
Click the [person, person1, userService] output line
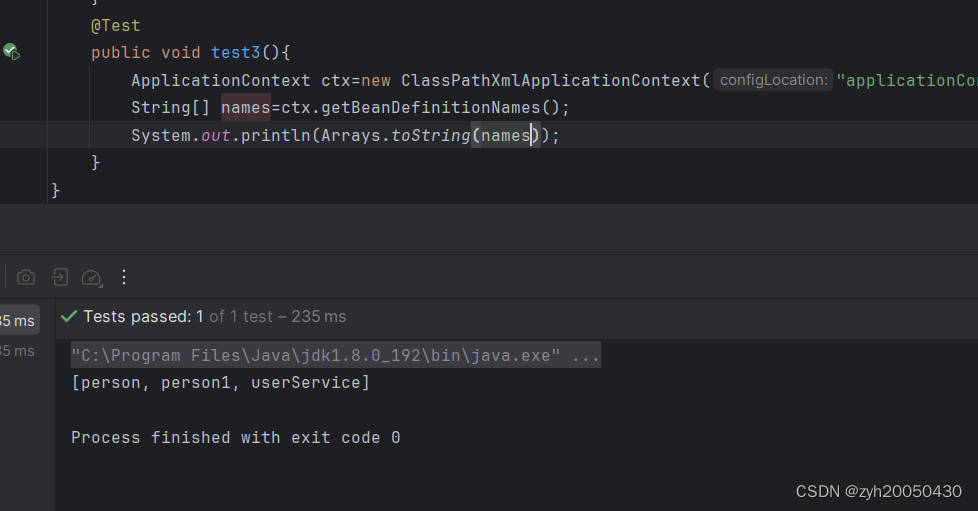coord(220,382)
